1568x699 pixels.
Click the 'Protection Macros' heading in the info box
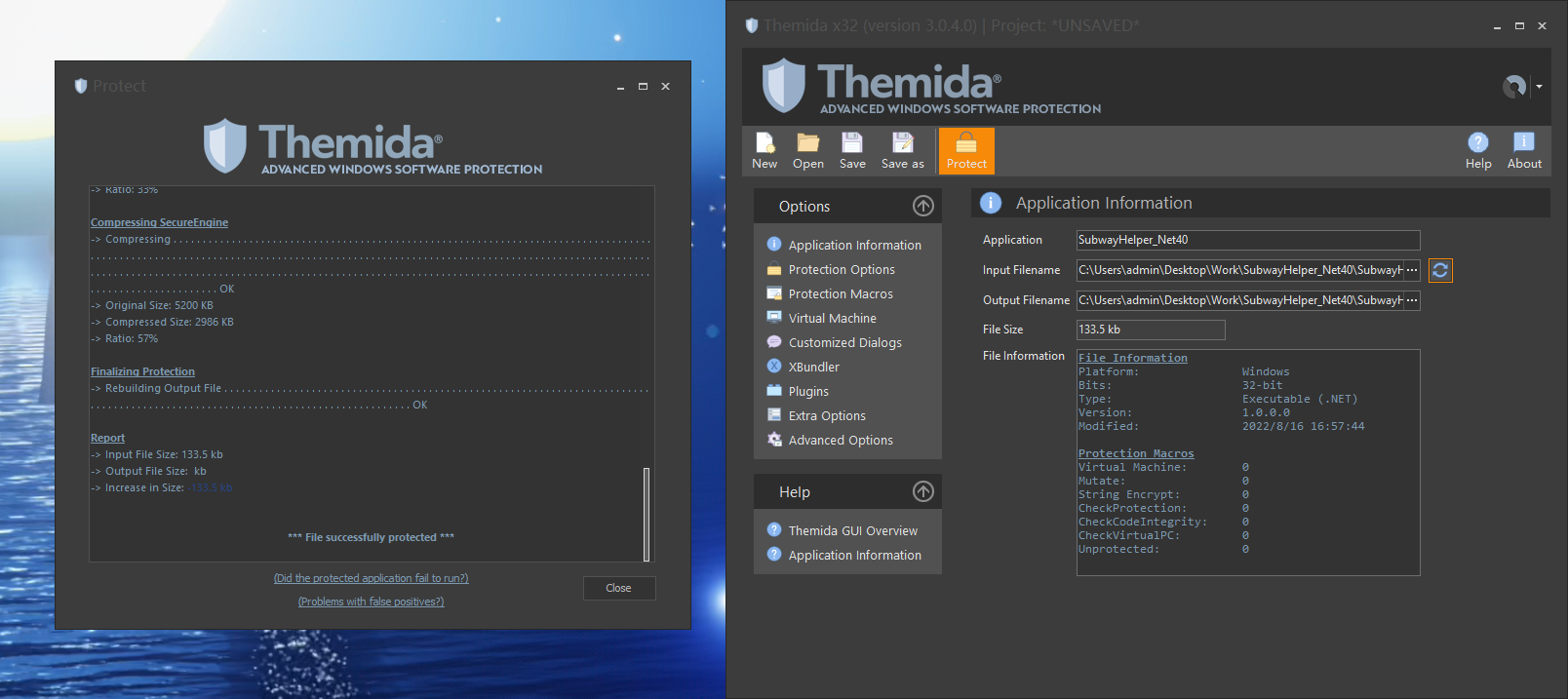click(x=1136, y=453)
